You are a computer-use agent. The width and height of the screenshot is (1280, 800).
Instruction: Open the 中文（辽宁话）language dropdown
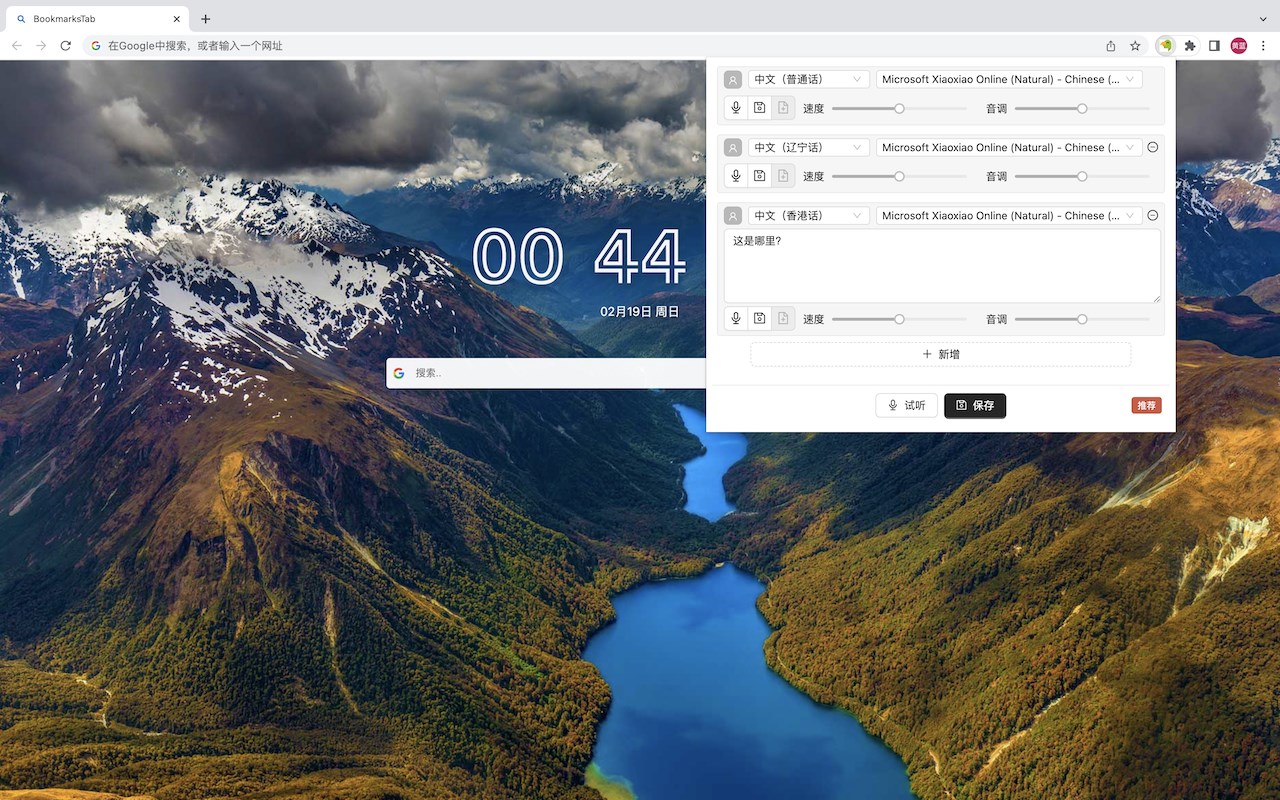coord(808,147)
